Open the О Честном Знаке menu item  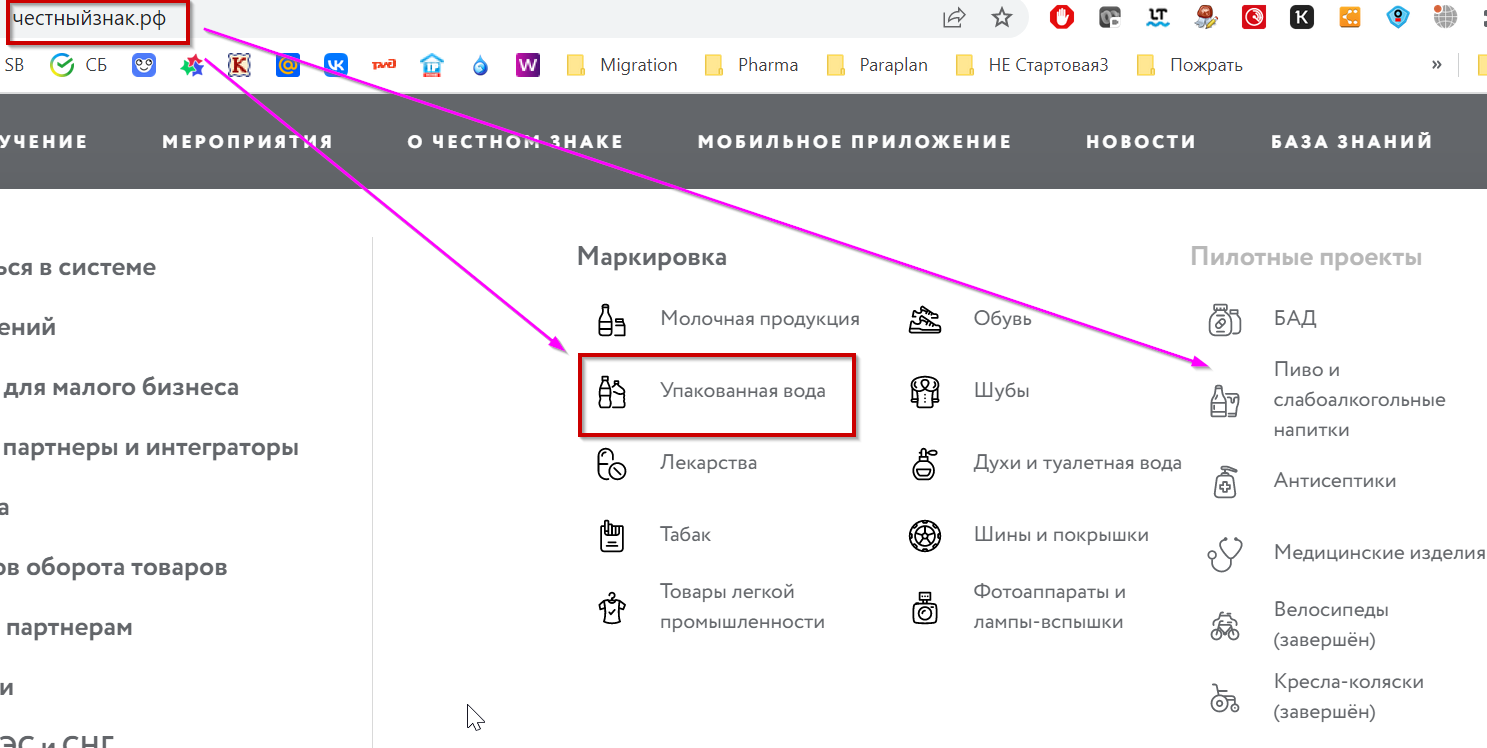(515, 142)
